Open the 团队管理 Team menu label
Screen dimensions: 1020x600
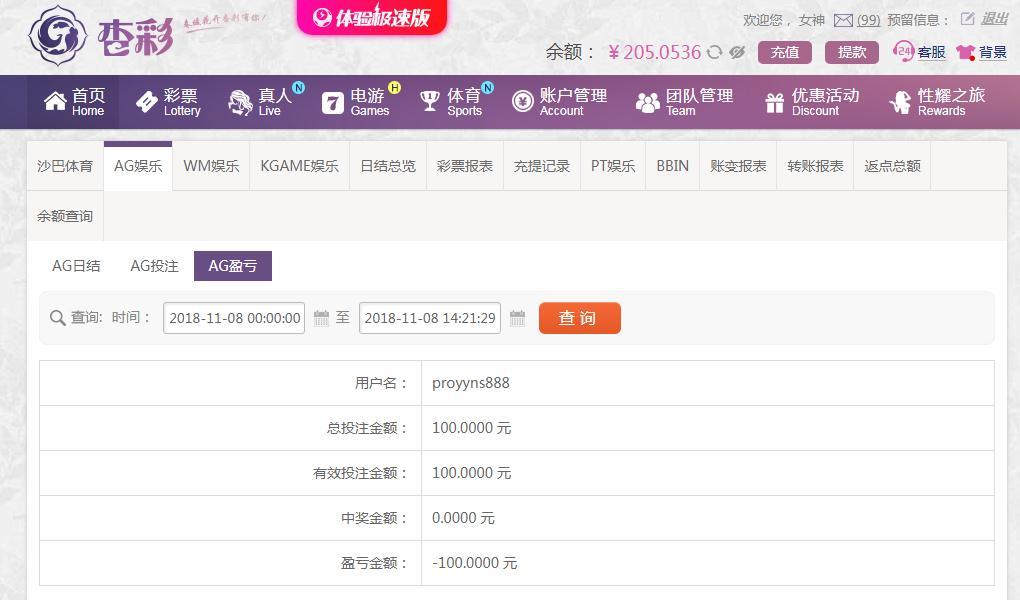(x=699, y=102)
